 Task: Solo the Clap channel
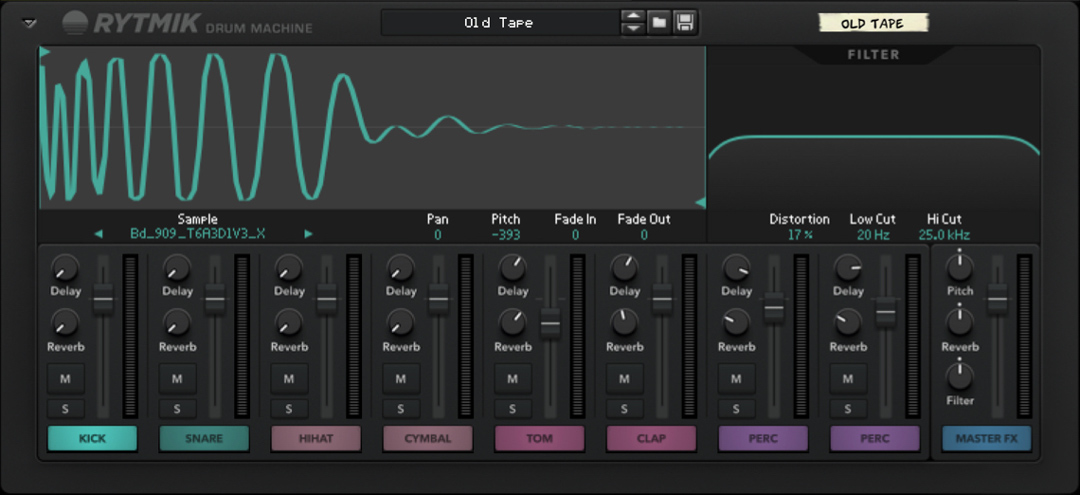624,408
